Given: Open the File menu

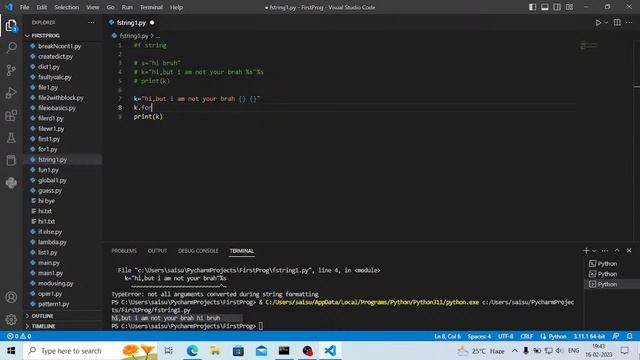Looking at the screenshot, I should pos(24,7).
